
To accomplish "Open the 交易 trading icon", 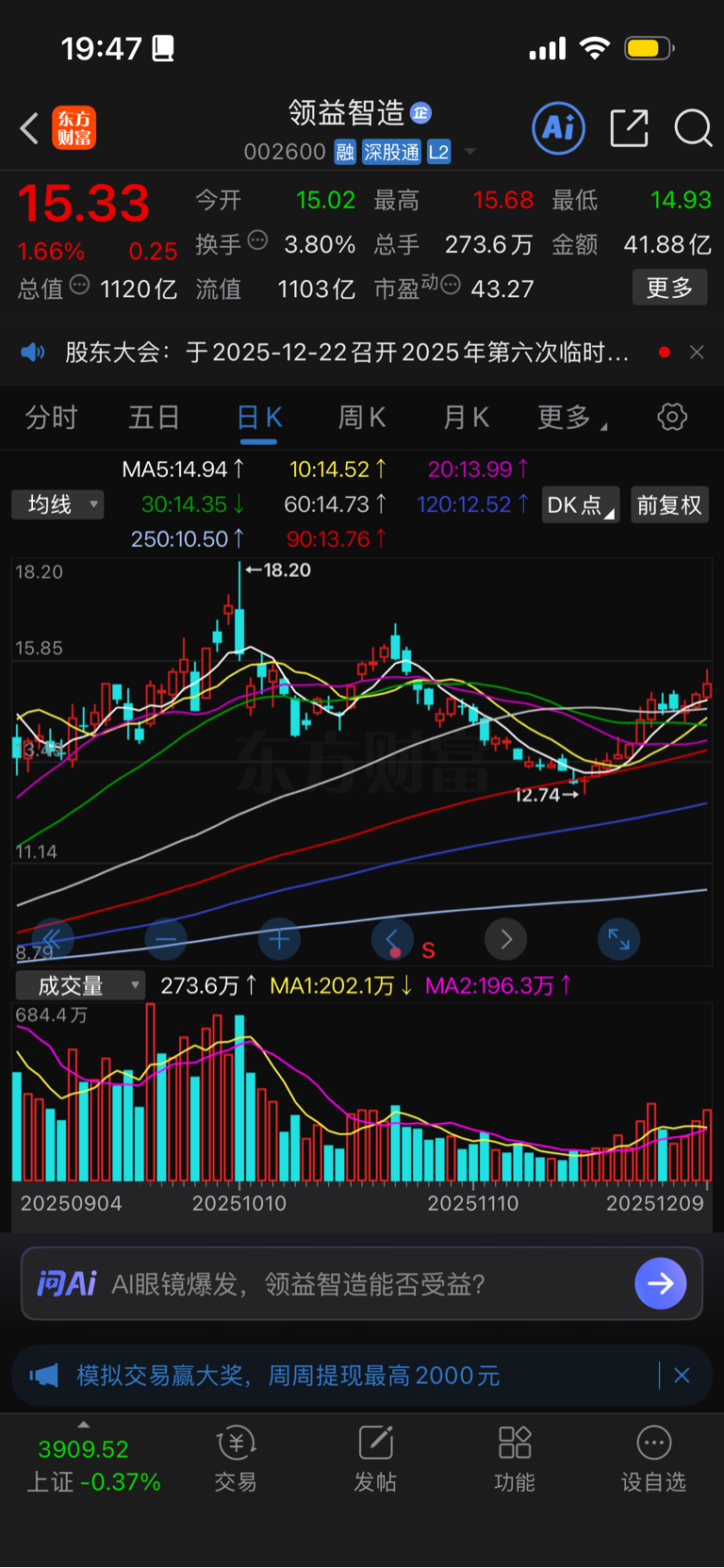I will [x=236, y=1458].
